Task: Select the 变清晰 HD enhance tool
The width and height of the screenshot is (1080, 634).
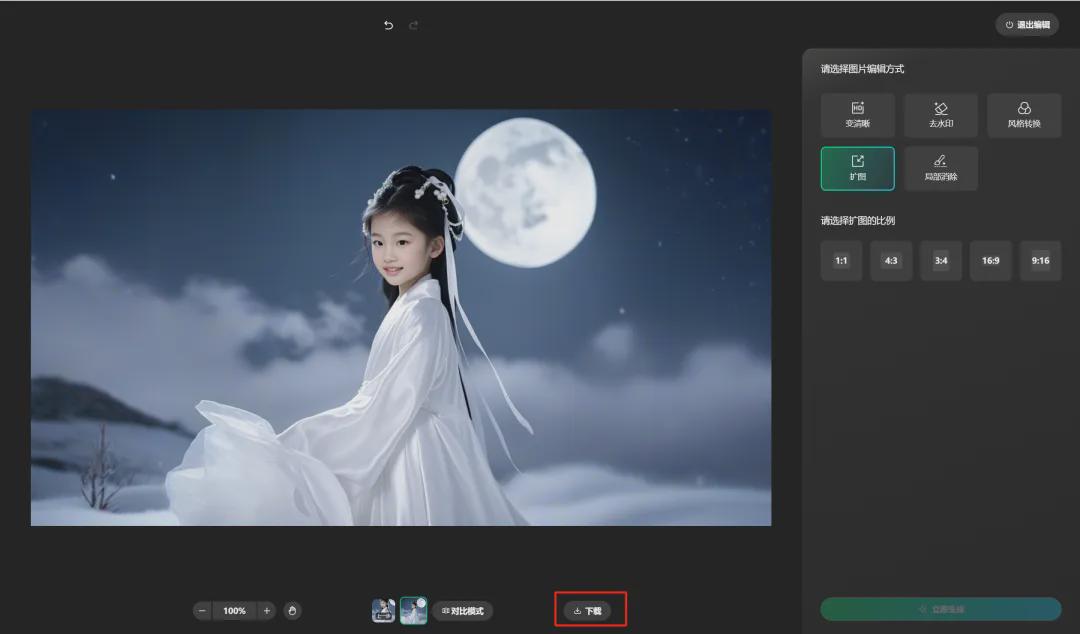Action: click(x=857, y=115)
